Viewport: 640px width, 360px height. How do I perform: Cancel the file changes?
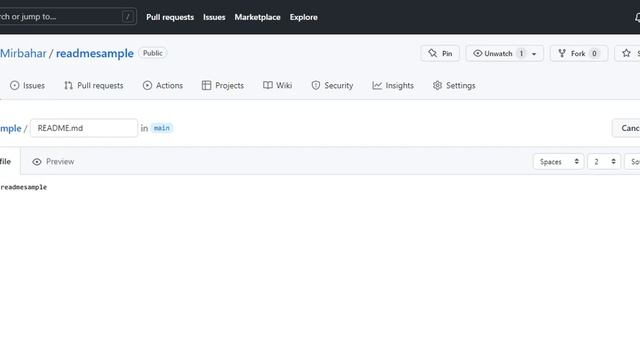click(626, 128)
